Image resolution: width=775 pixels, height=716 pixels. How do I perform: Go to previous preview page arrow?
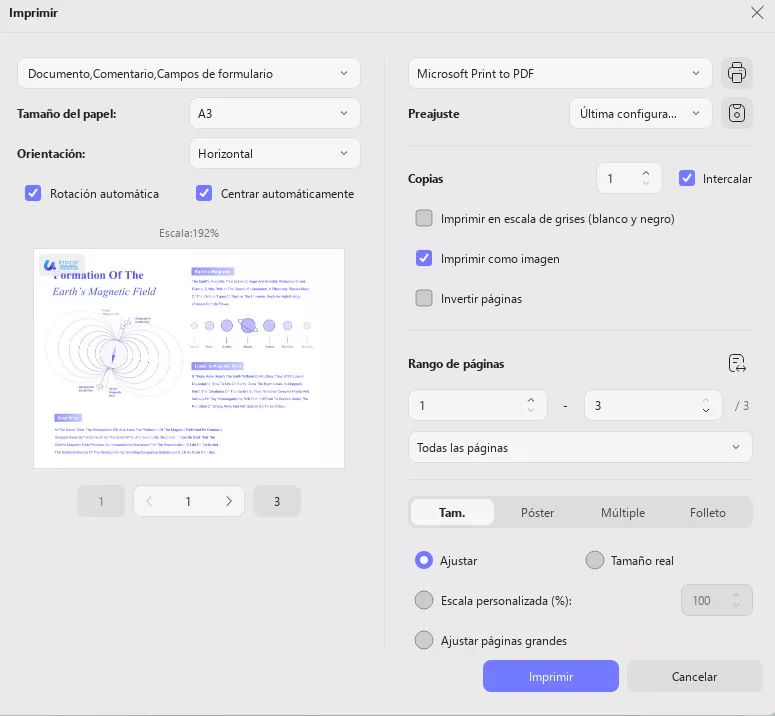pyautogui.click(x=149, y=502)
